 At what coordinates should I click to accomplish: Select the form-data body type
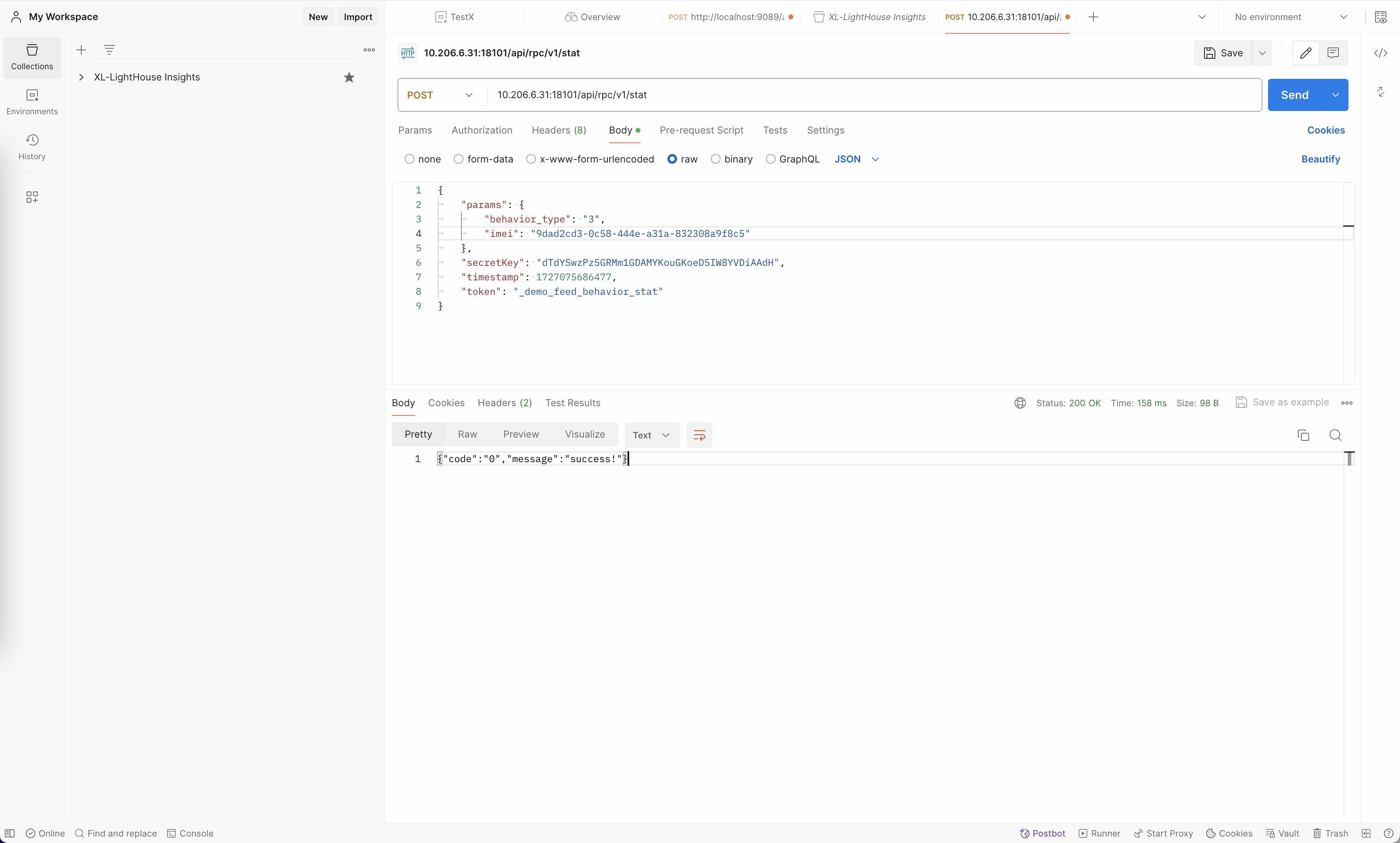[459, 159]
